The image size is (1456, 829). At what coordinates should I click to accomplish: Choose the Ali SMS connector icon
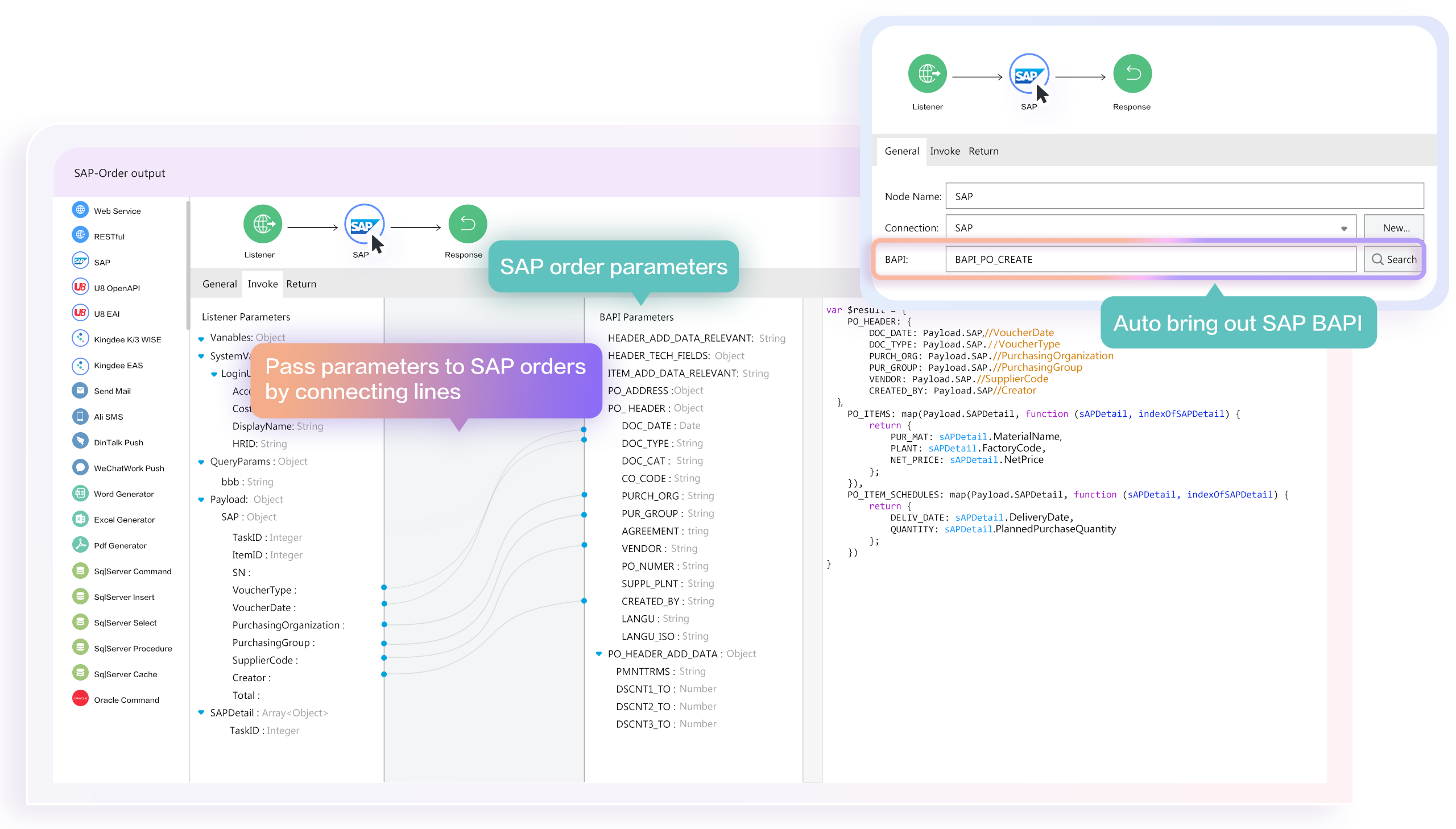80,416
